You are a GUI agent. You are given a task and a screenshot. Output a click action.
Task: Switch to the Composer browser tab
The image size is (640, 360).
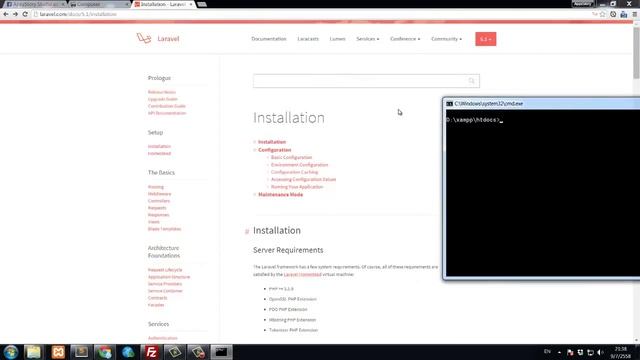tap(98, 4)
